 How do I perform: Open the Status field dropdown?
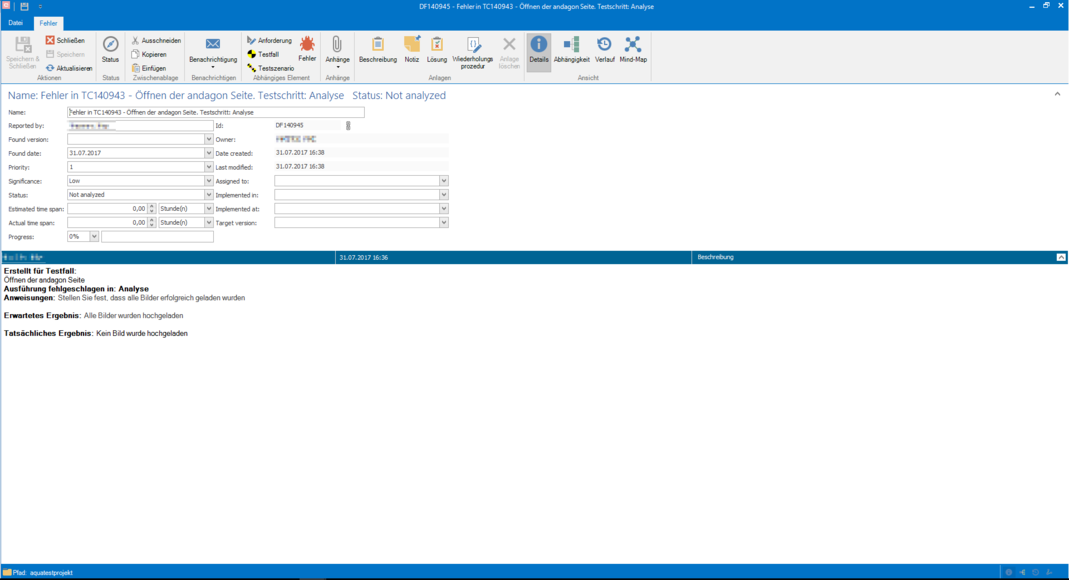tap(209, 195)
